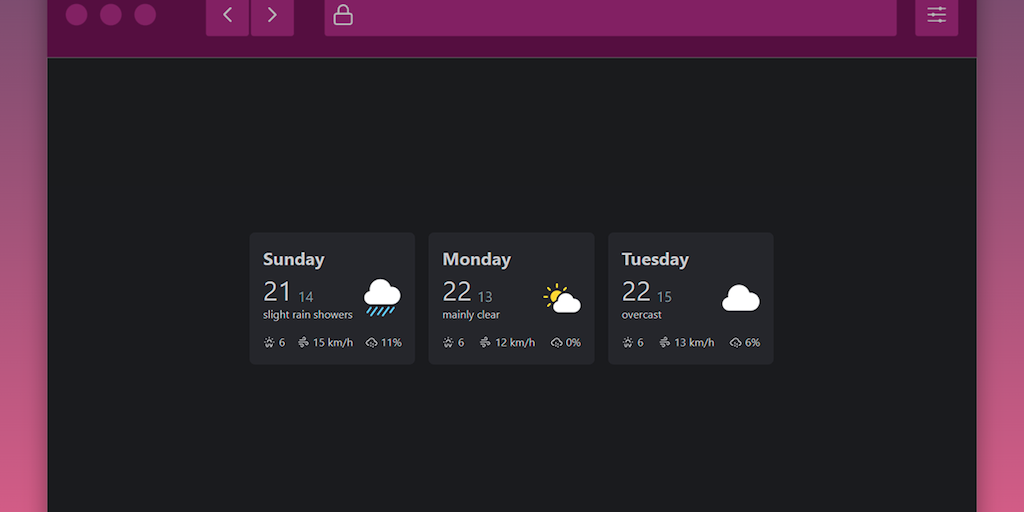Click Monday's low temperature 13
1024x512 pixels.
[x=485, y=297]
